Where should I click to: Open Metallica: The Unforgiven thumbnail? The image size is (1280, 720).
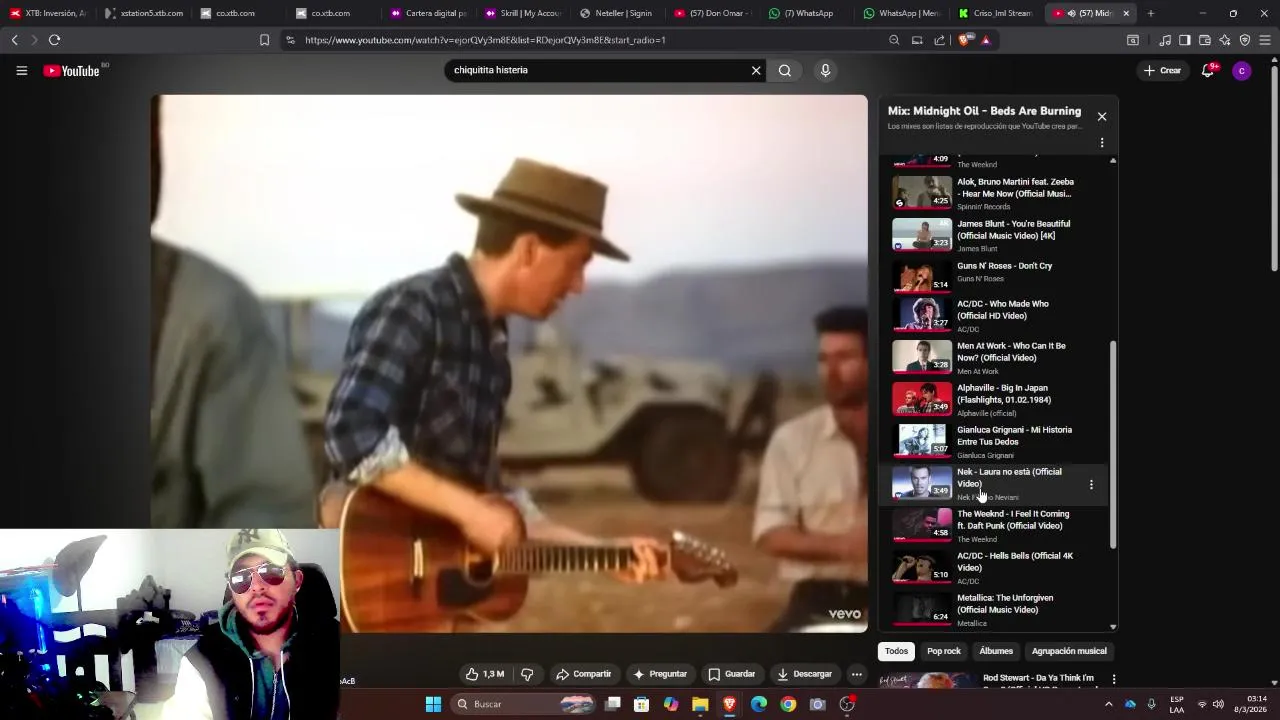pyautogui.click(x=922, y=608)
